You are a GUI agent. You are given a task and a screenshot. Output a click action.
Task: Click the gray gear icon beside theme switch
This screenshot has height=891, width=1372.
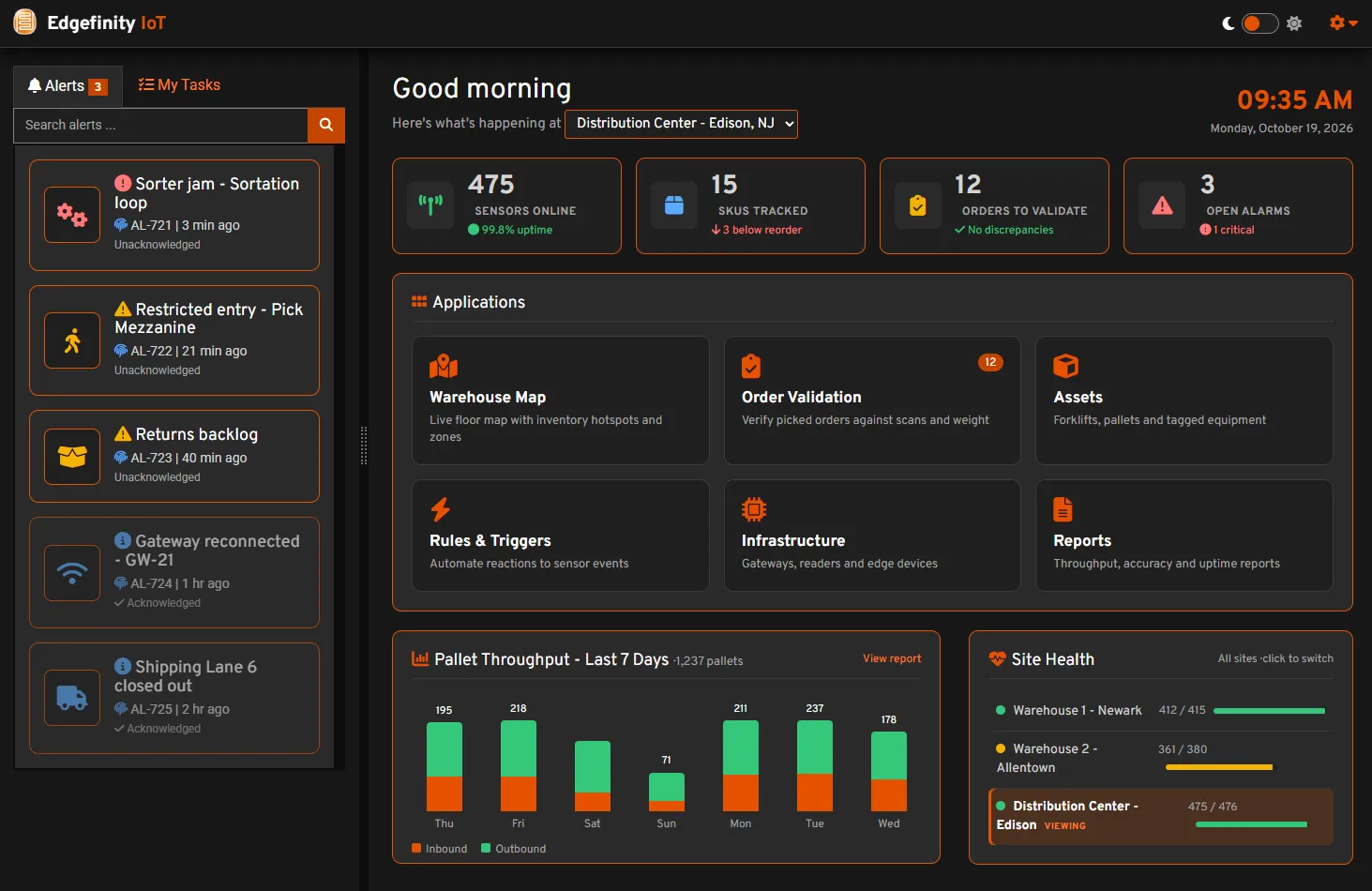(1294, 23)
